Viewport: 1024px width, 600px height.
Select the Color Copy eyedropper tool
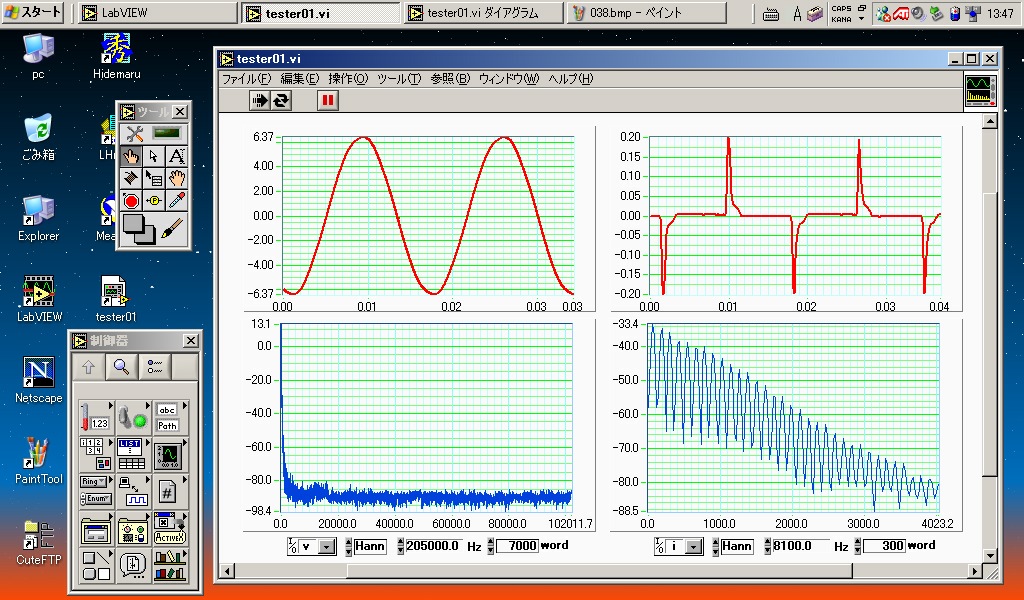tap(176, 200)
